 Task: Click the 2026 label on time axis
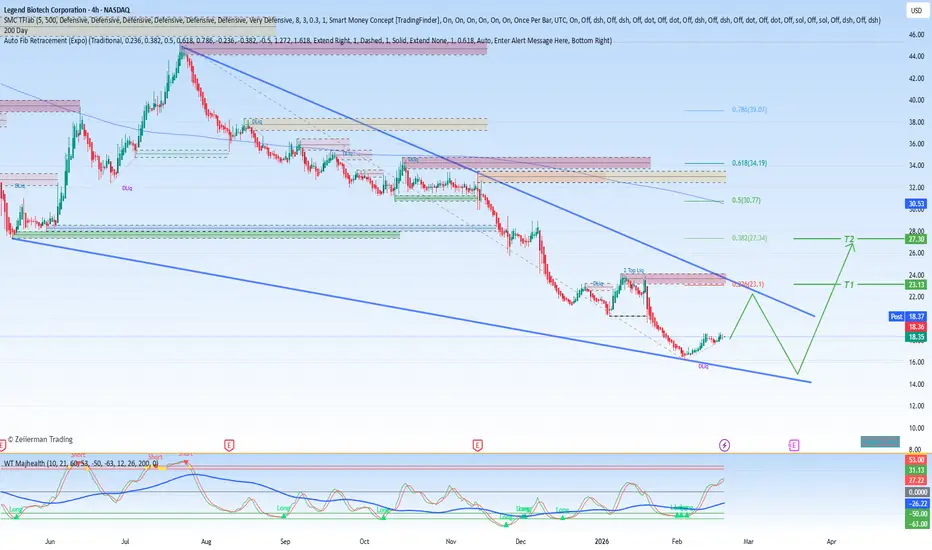[602, 542]
